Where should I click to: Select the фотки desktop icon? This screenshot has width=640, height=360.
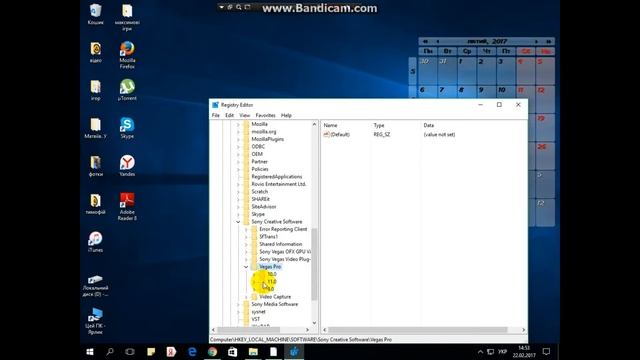tap(96, 166)
